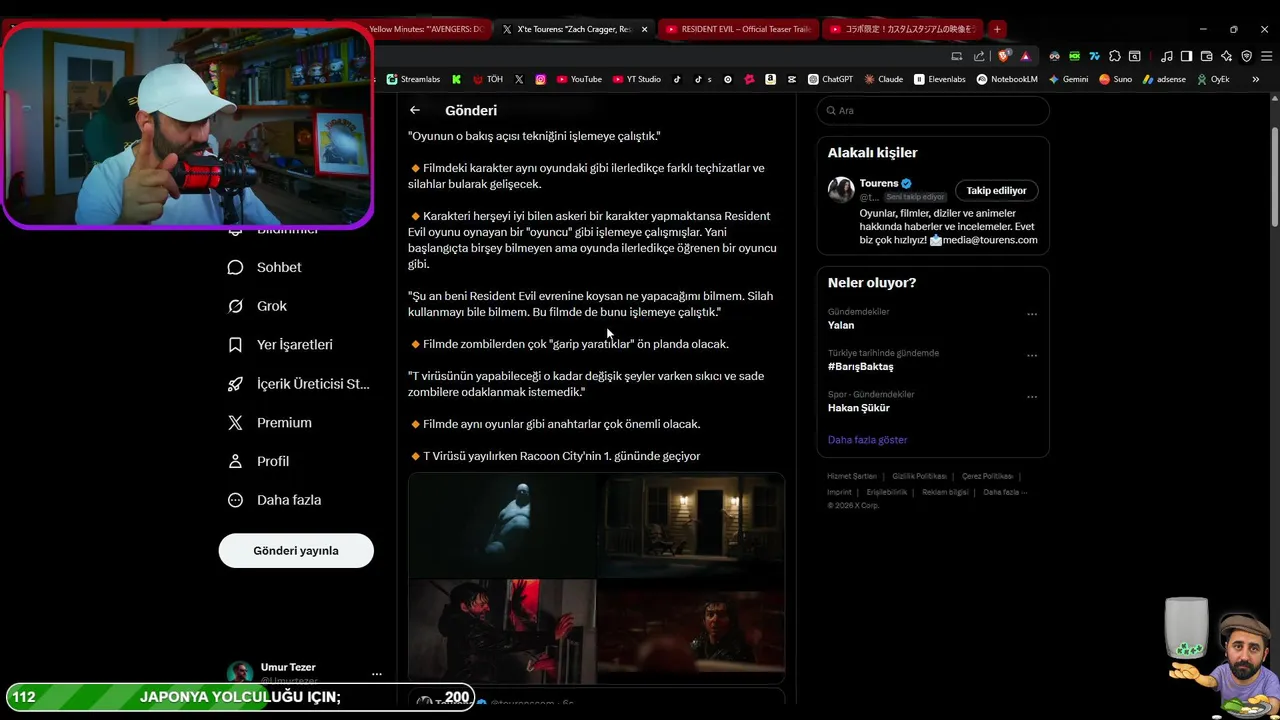
Task: Open the red-lit figure image thumbnail
Action: [501, 631]
